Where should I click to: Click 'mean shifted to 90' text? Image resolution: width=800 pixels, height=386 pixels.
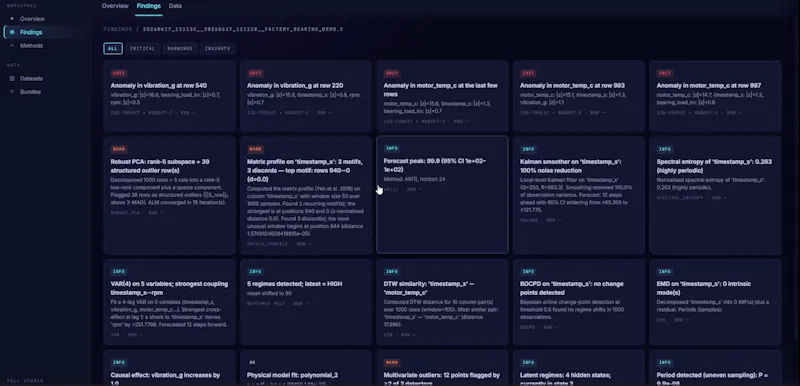click(269, 293)
